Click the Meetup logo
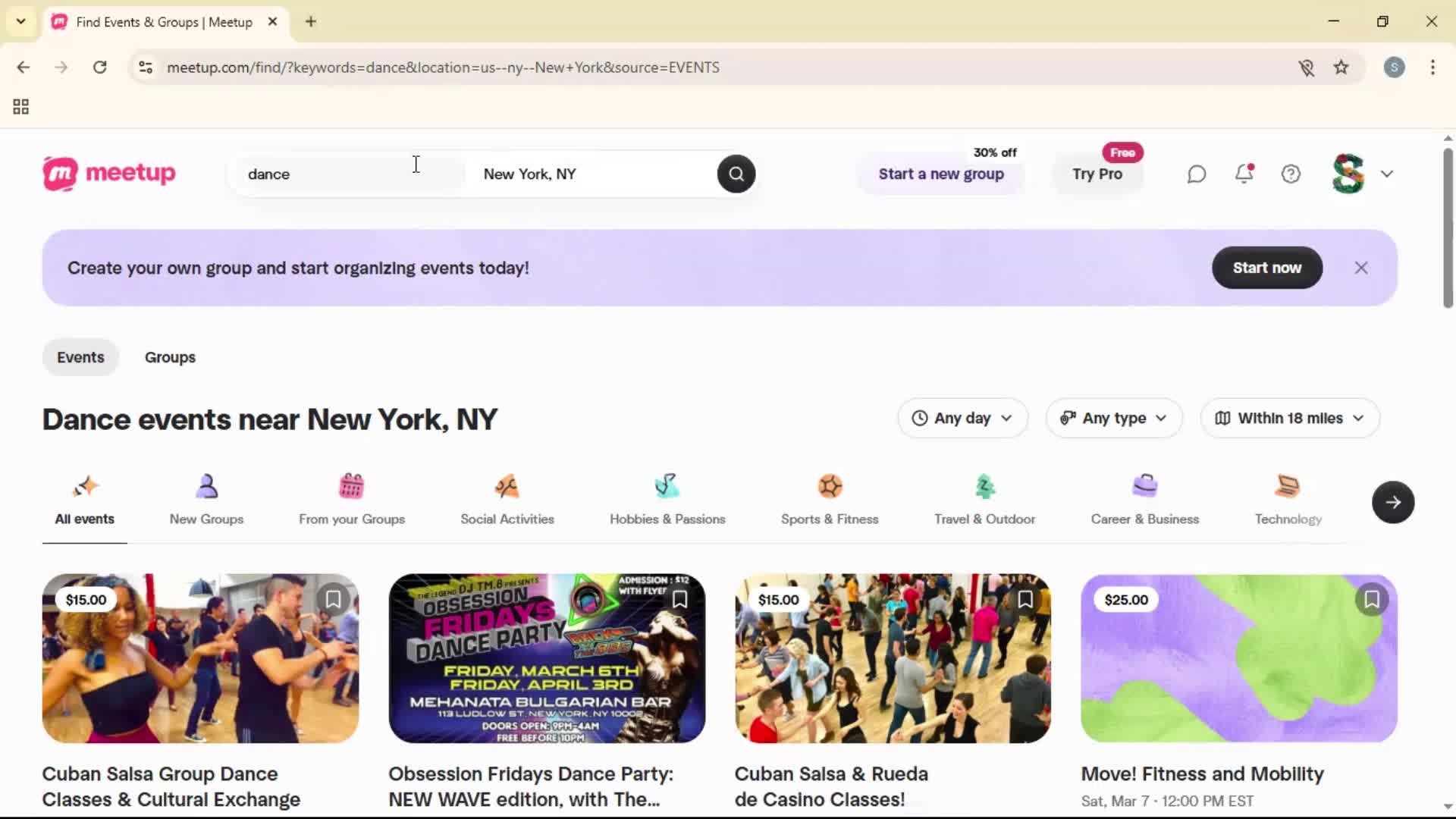This screenshot has width=1456, height=819. [x=108, y=174]
